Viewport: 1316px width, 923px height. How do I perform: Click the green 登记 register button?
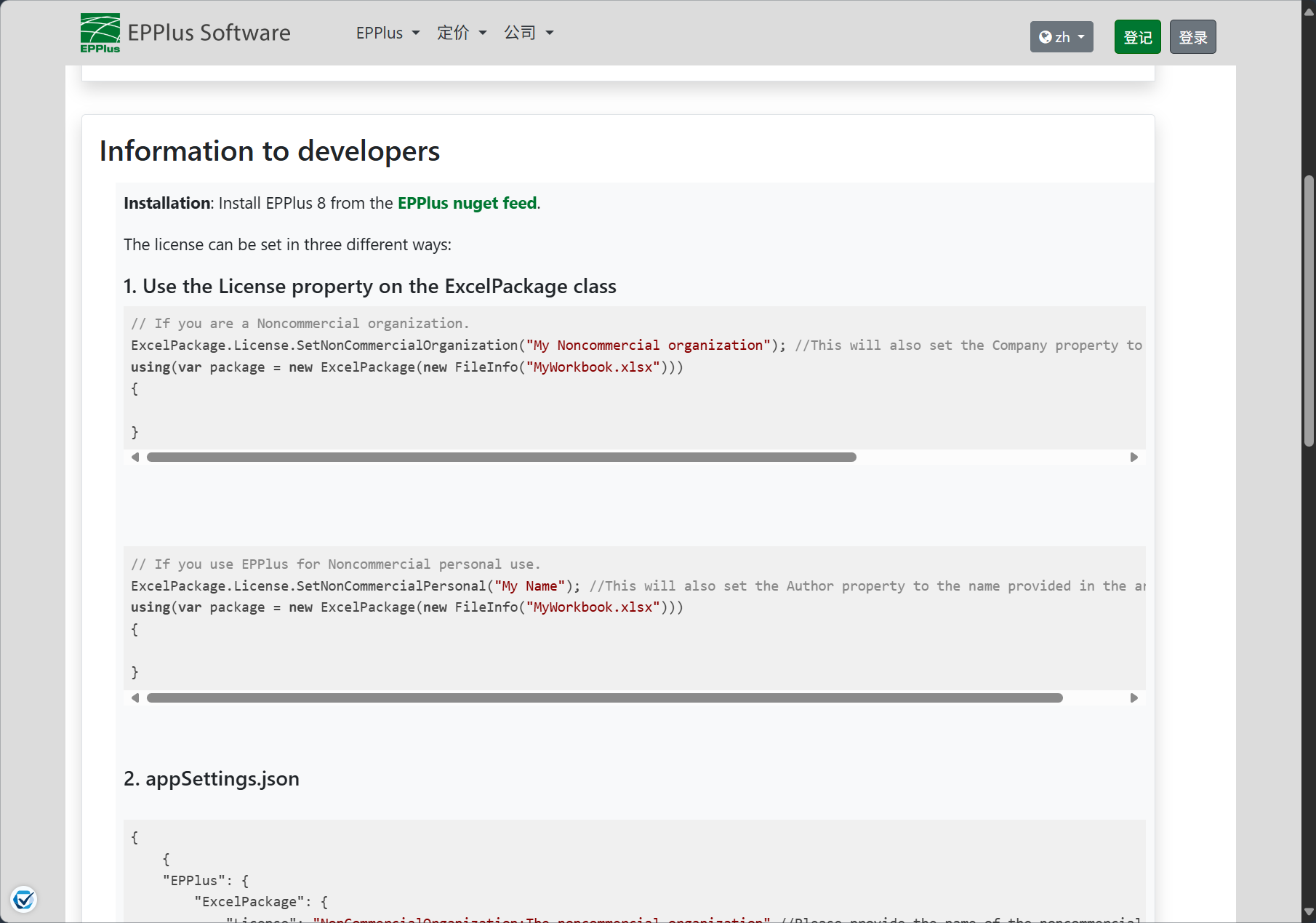click(x=1138, y=37)
